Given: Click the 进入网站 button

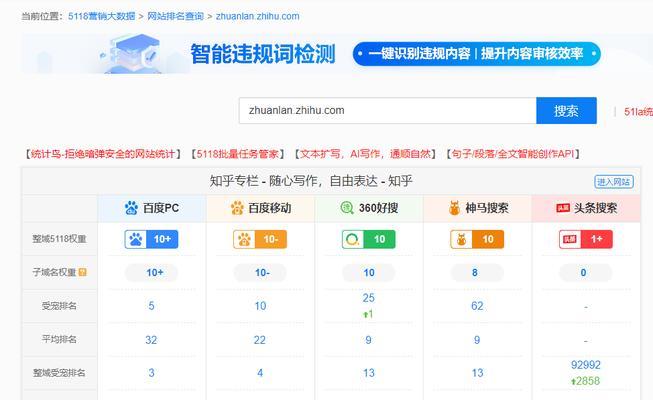Looking at the screenshot, I should (x=614, y=182).
